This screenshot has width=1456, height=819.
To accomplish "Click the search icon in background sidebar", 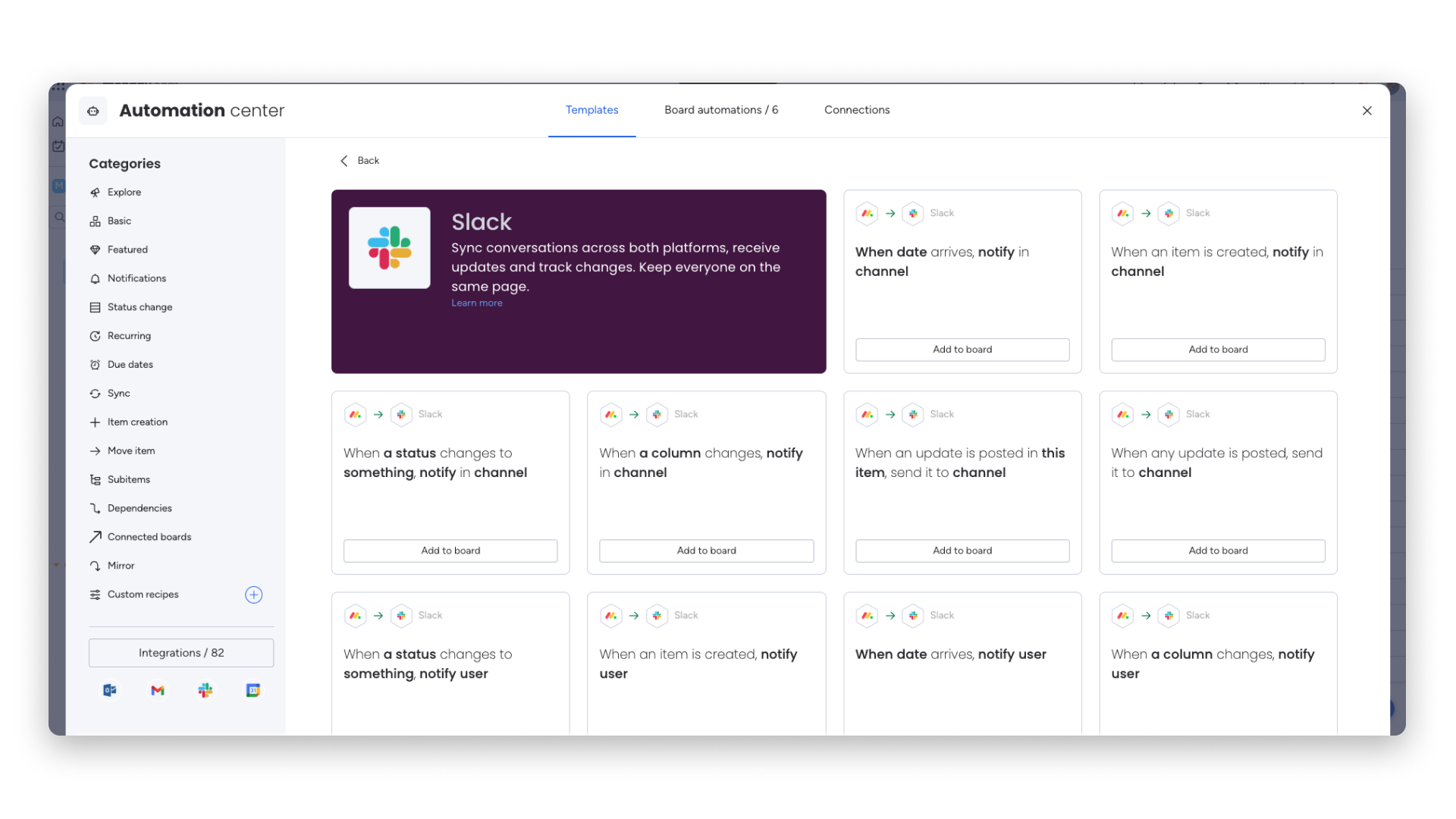I will point(59,217).
